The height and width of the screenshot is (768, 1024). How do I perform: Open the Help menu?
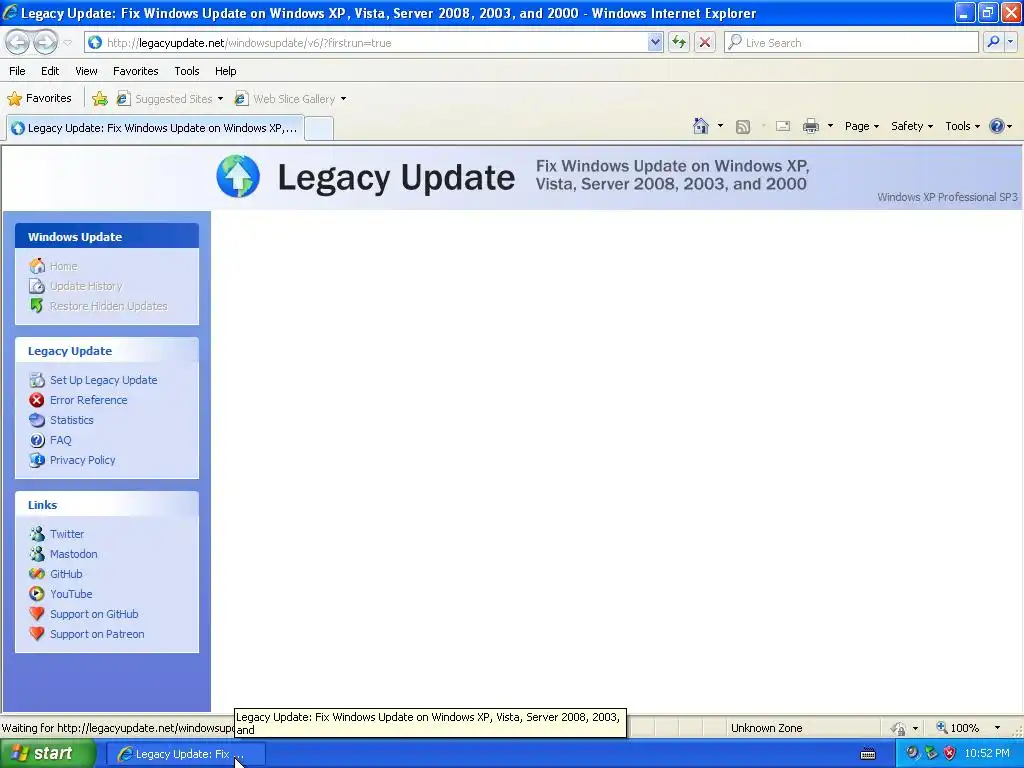click(x=225, y=71)
